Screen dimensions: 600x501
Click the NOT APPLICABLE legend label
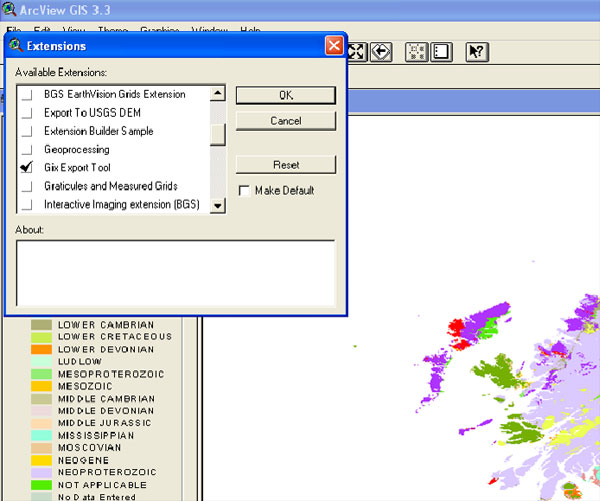(x=102, y=485)
